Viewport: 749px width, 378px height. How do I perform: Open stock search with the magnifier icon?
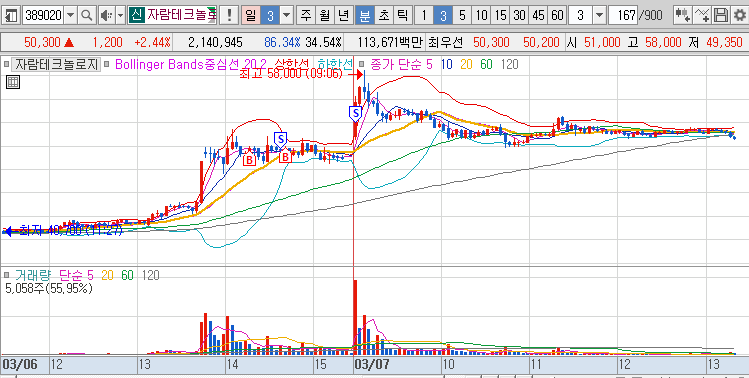86,16
